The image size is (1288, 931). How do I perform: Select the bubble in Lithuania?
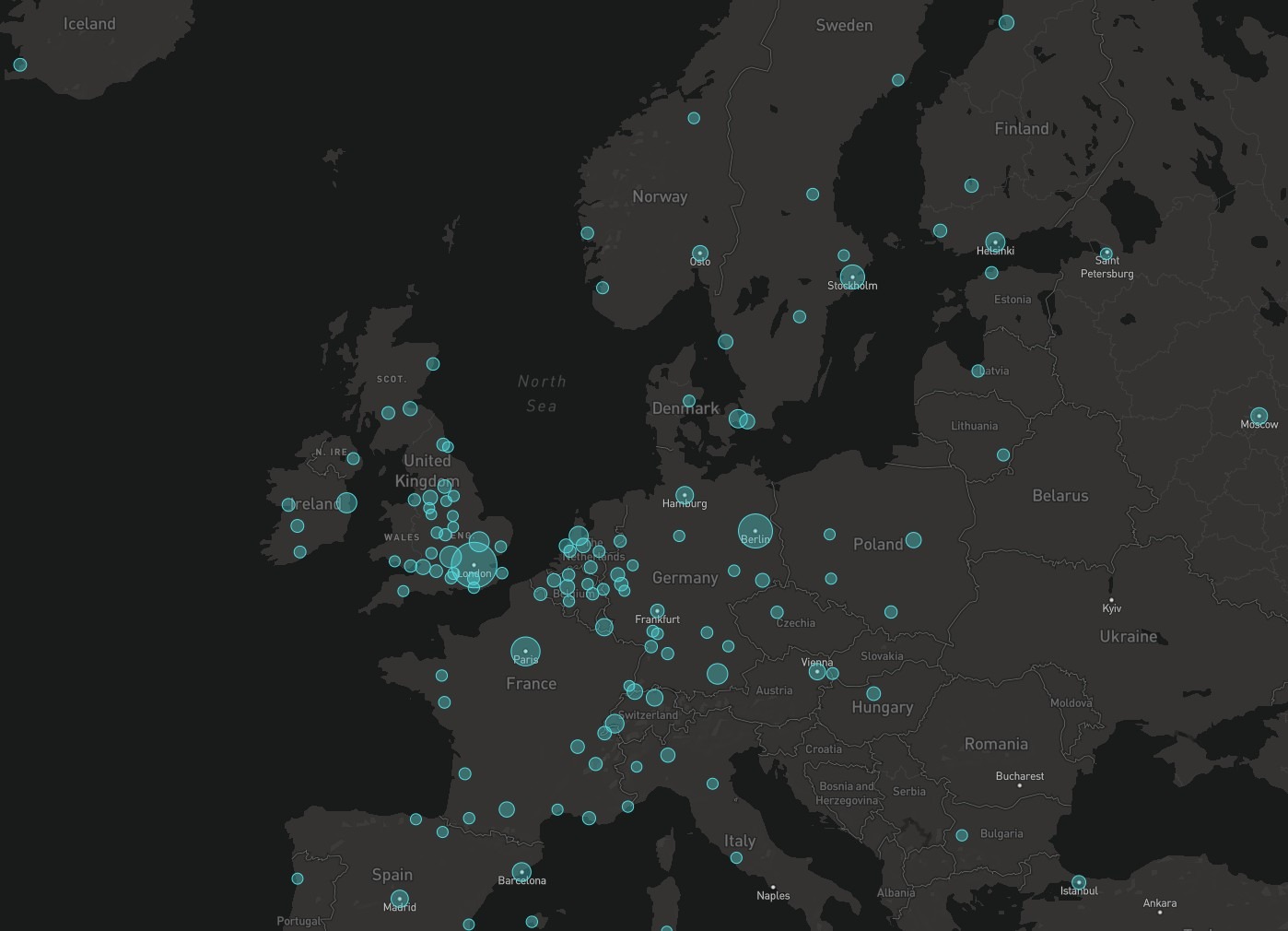point(1003,454)
